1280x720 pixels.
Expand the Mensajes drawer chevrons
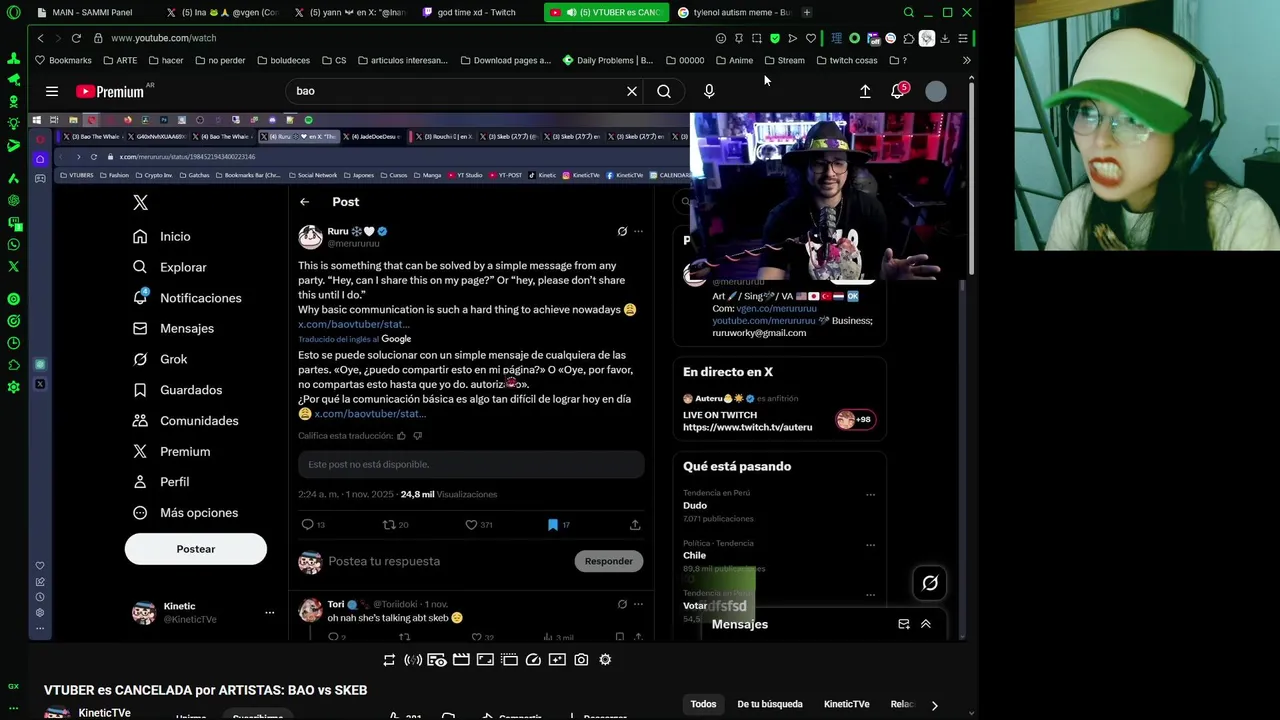click(x=926, y=624)
